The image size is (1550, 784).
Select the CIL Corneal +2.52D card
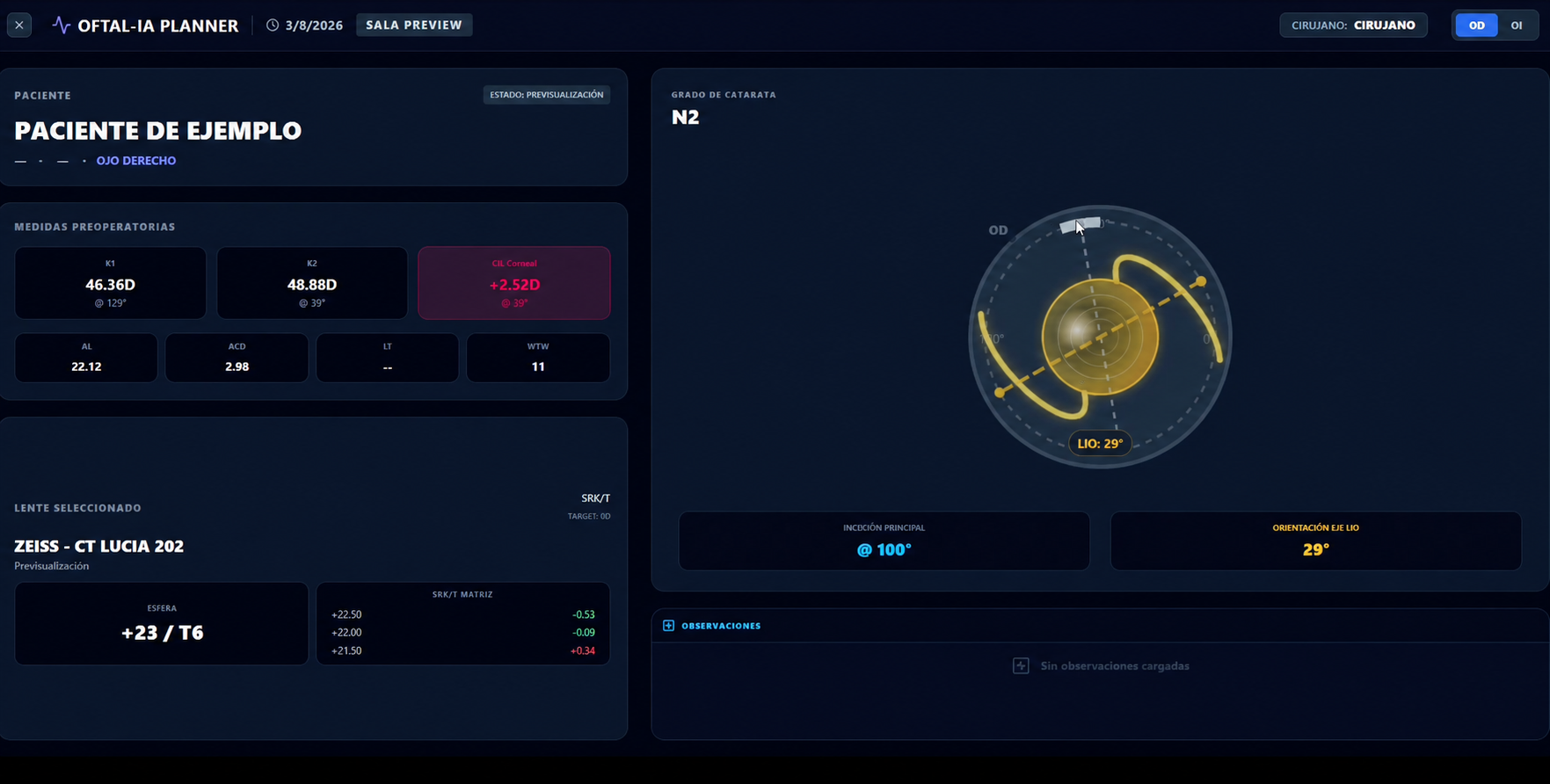tap(514, 283)
